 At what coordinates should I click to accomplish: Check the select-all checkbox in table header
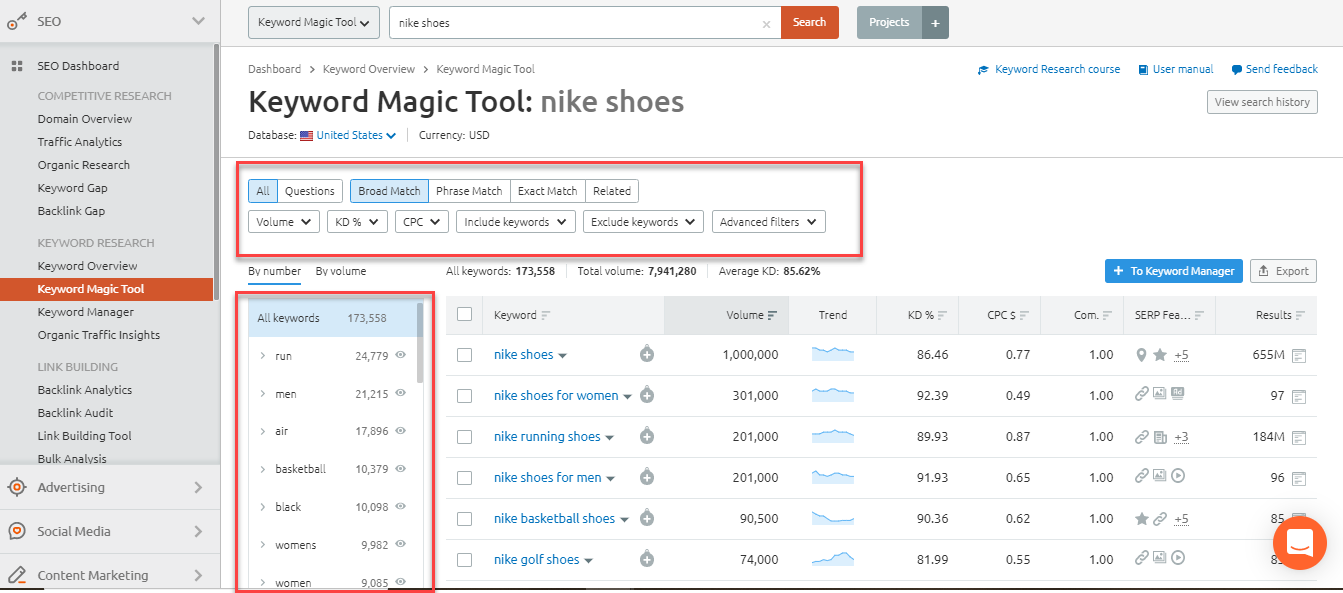click(x=464, y=315)
